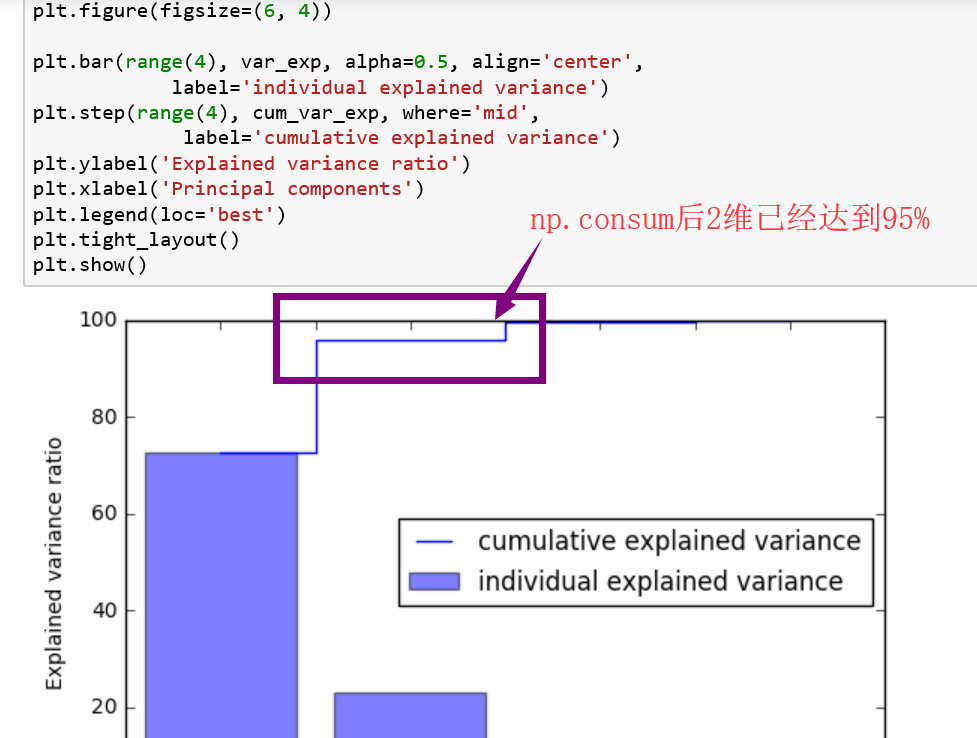This screenshot has height=738, width=977.
Task: Click the legend's blue rectangle swatch
Action: [x=434, y=582]
